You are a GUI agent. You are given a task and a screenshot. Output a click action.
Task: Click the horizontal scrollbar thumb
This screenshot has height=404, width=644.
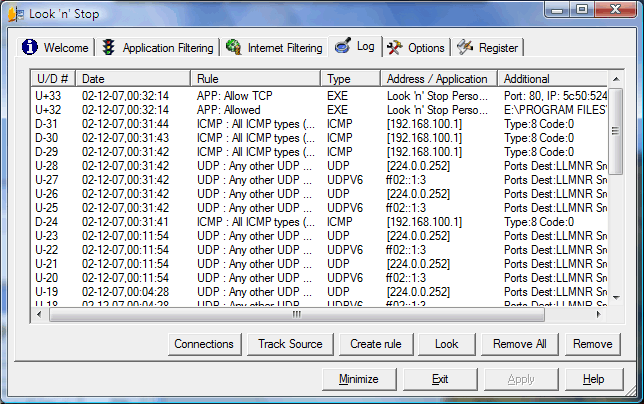coord(297,314)
